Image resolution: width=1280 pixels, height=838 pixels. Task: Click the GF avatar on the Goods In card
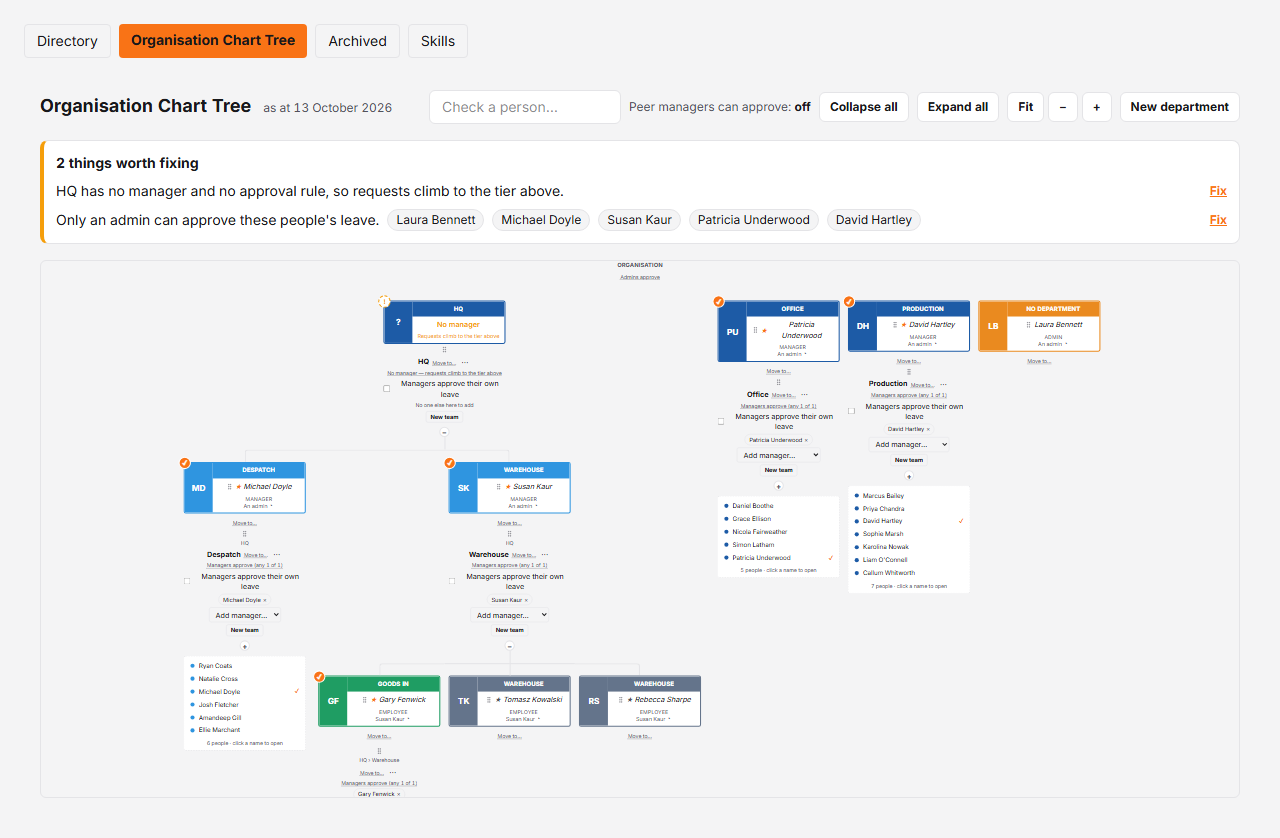[x=333, y=702]
